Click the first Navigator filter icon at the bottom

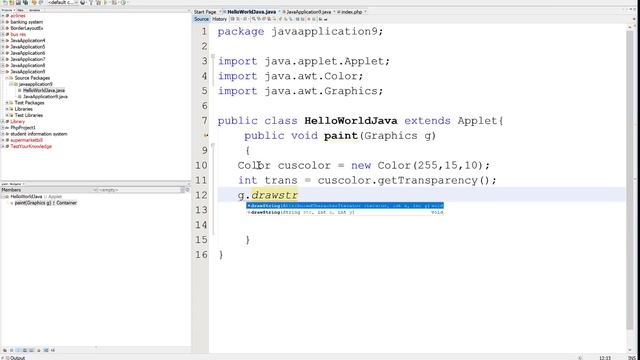point(5,350)
